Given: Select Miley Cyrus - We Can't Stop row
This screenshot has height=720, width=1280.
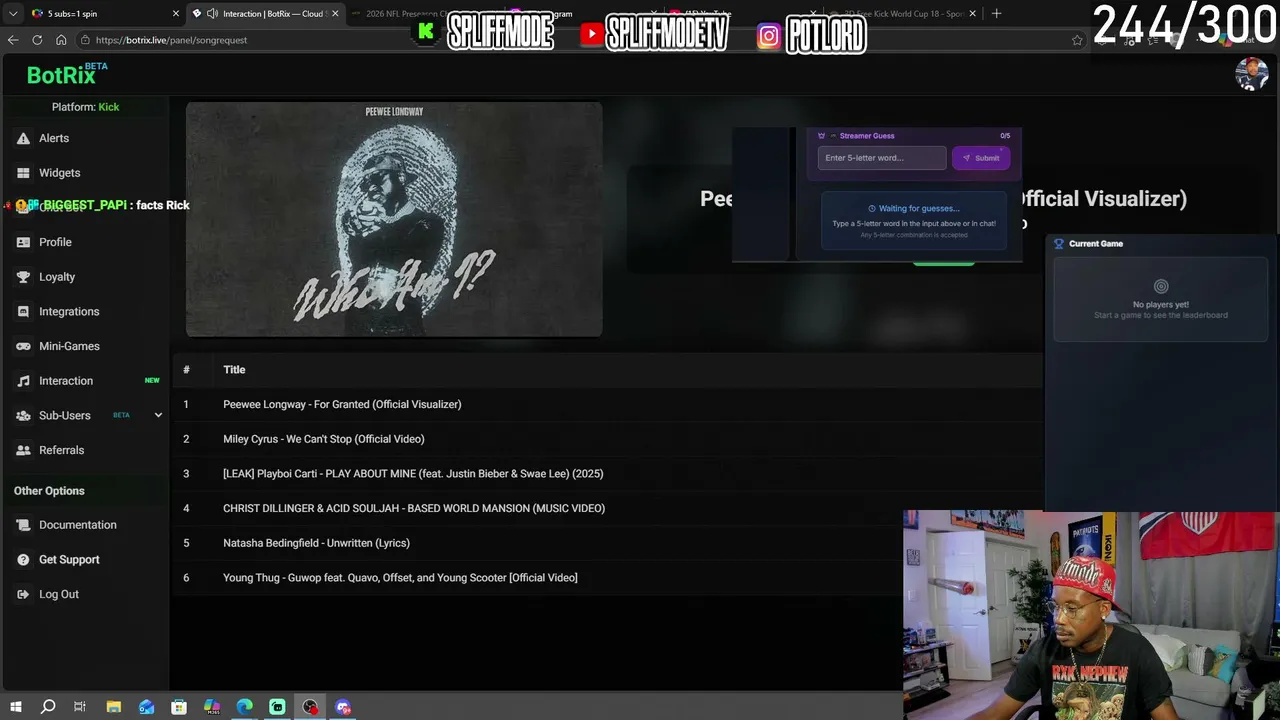Looking at the screenshot, I should pos(606,439).
